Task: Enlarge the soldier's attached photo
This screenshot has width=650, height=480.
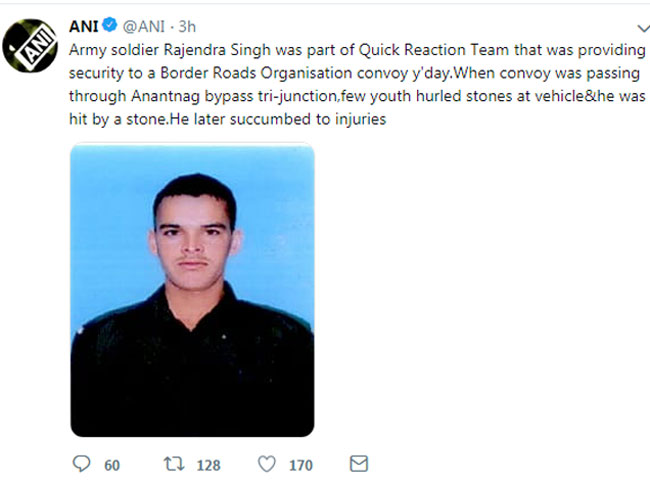Action: (x=192, y=290)
